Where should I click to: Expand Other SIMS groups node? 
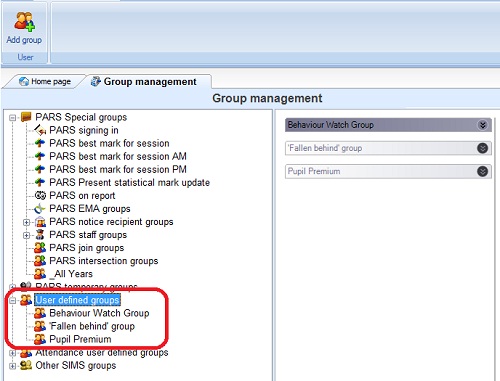[13, 366]
